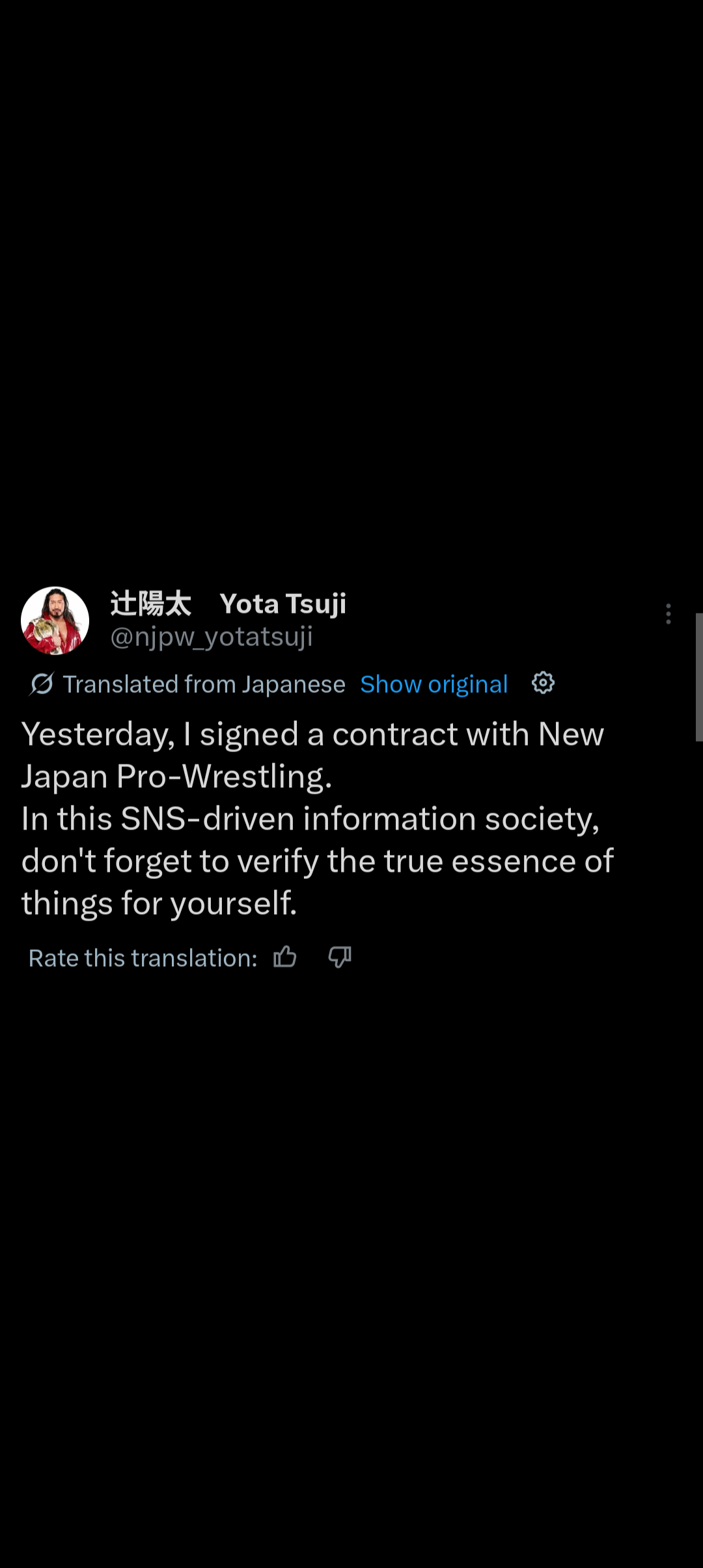The width and height of the screenshot is (703, 1568).
Task: Click "Pro-Wrestling." in the post text
Action: point(224,777)
